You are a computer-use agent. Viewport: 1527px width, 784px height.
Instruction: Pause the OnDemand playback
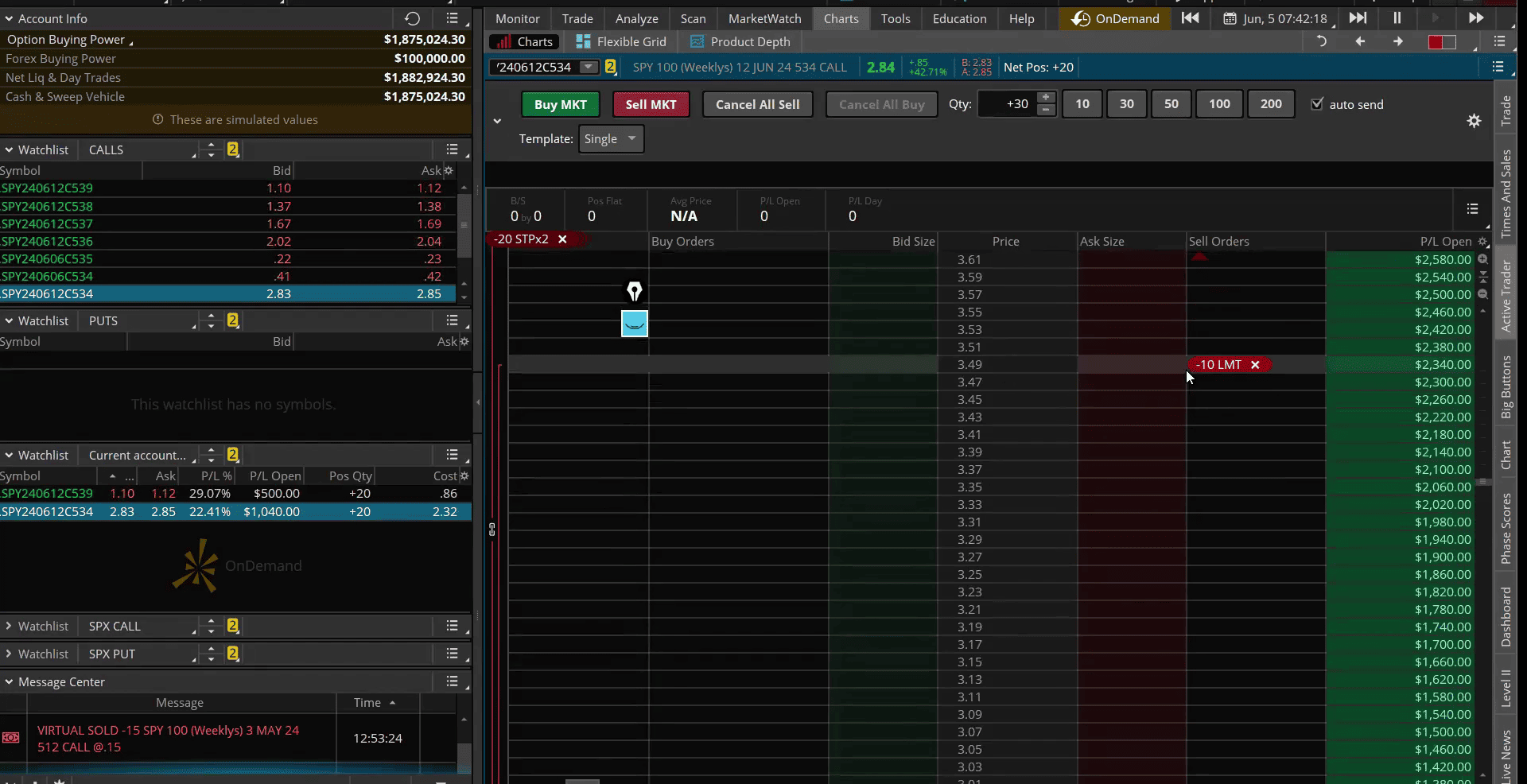[1397, 18]
